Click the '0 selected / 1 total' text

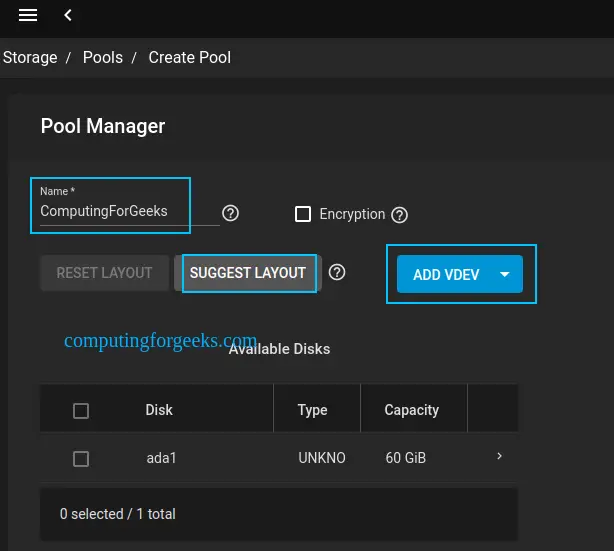pos(117,514)
